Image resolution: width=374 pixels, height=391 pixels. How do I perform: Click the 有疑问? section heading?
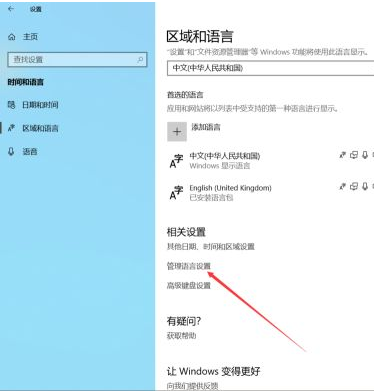tap(184, 321)
